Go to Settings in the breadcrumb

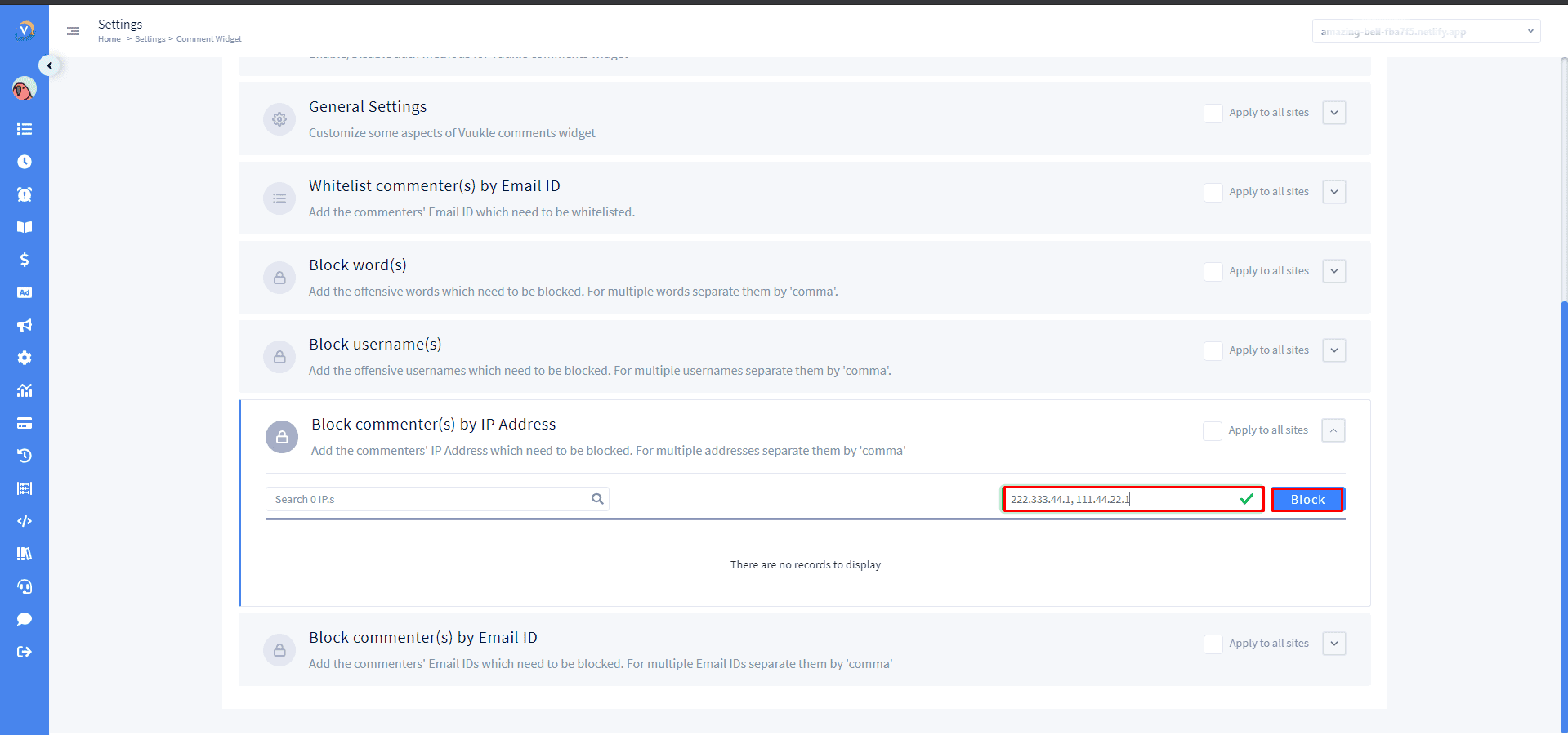tap(150, 39)
